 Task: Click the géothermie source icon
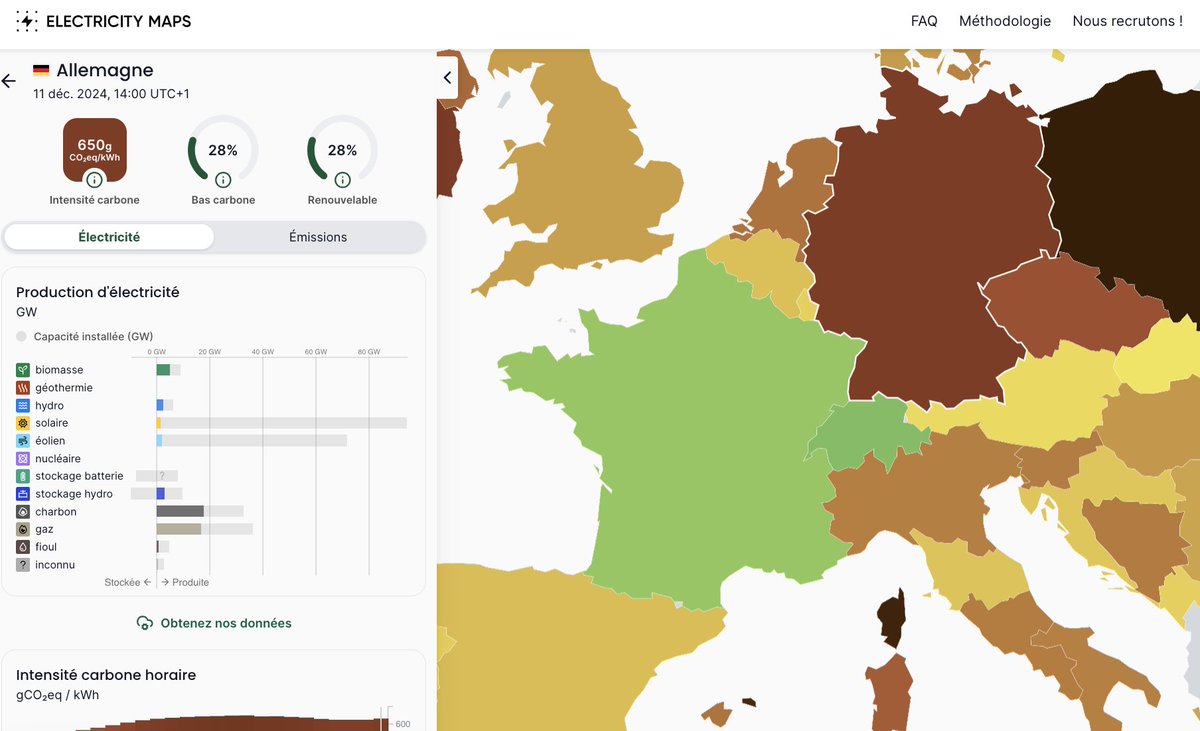[23, 388]
